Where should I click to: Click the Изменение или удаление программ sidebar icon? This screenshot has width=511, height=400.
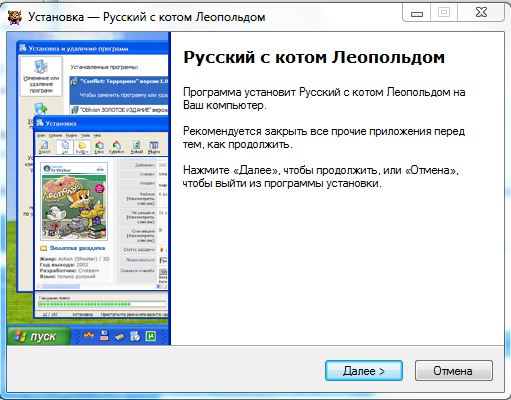pyautogui.click(x=41, y=77)
